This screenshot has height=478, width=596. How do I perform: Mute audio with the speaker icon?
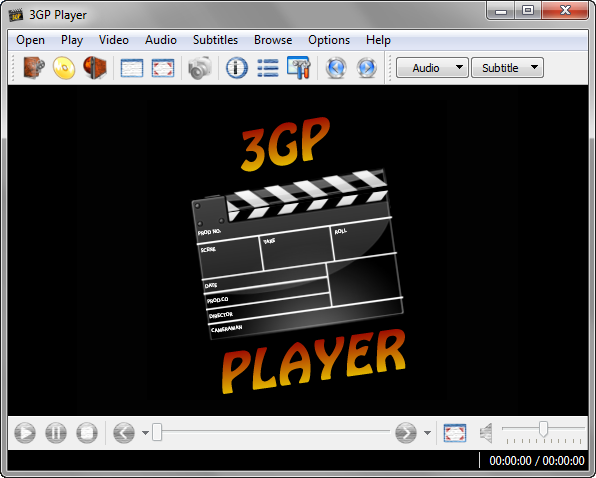[486, 433]
